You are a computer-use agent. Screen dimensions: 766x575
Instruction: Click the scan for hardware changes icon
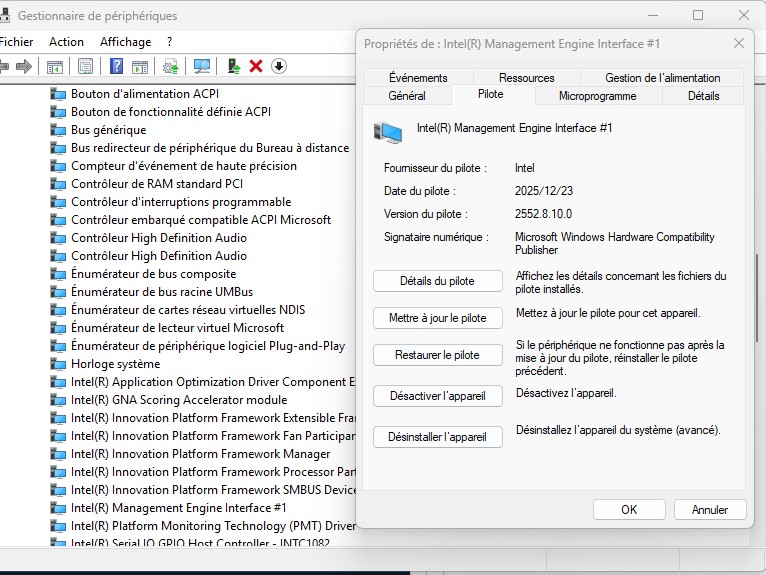click(202, 66)
